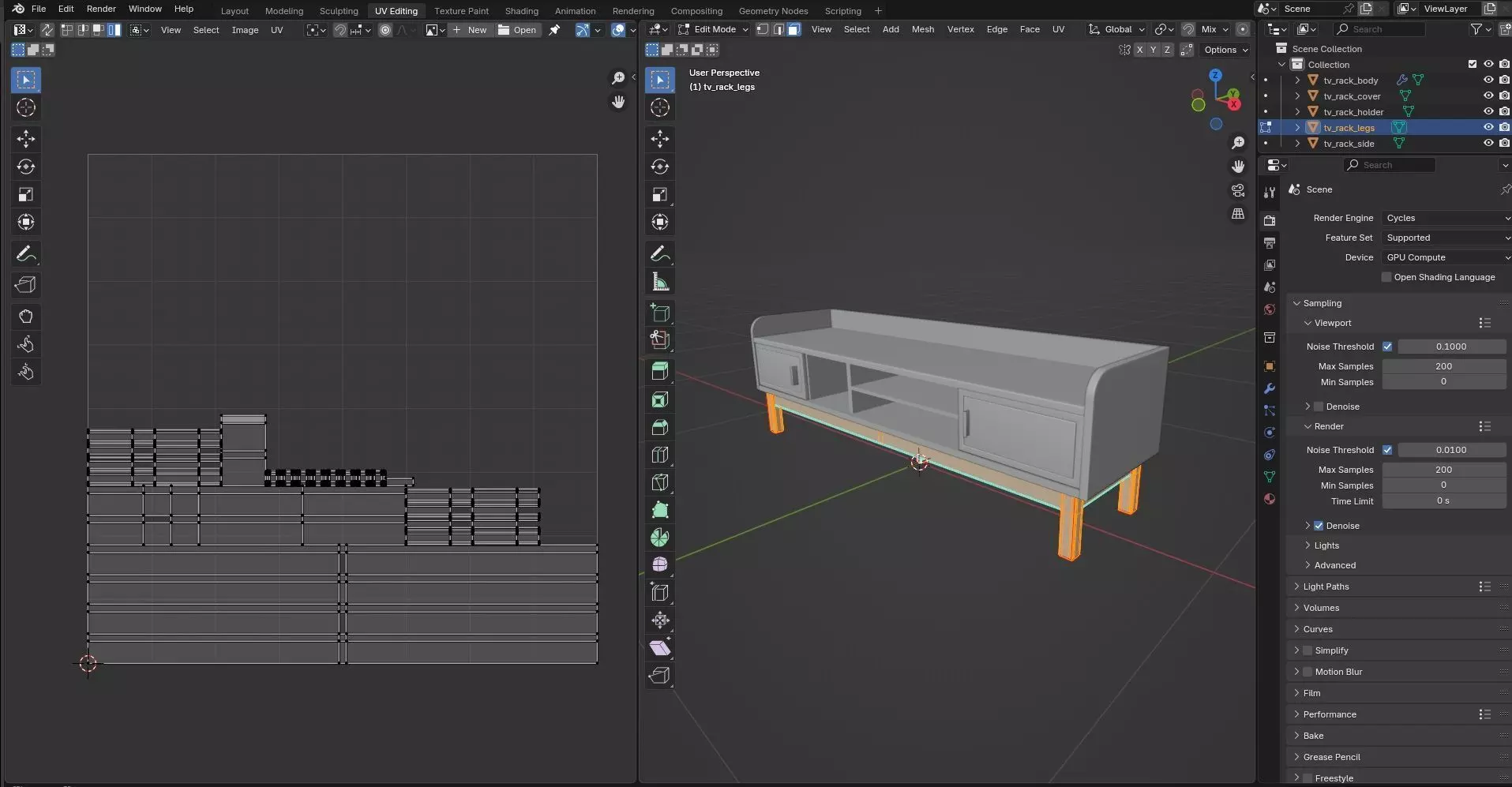This screenshot has width=1512, height=787.
Task: Select the Add Cube tool
Action: click(660, 313)
